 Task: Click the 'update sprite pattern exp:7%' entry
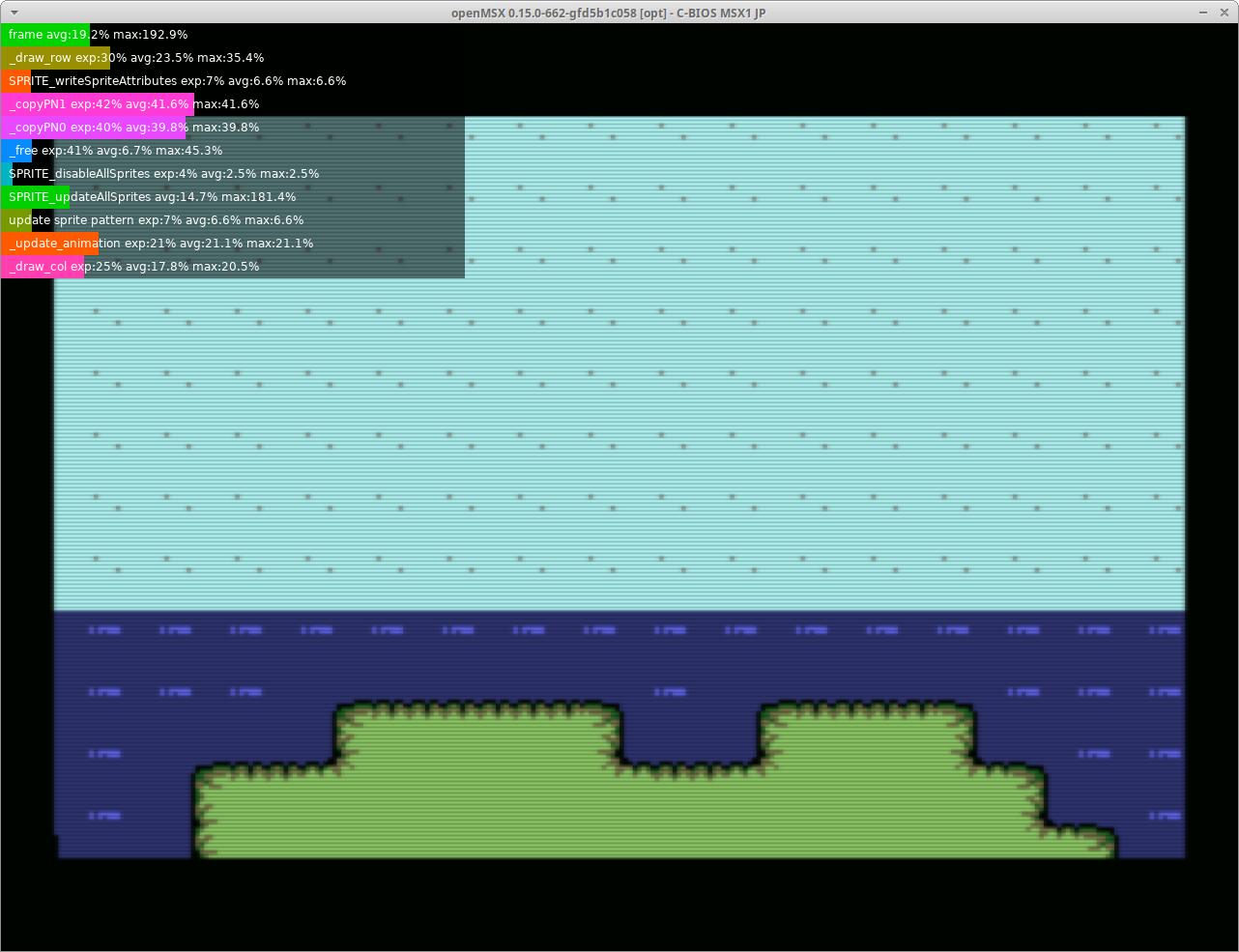[x=233, y=220]
